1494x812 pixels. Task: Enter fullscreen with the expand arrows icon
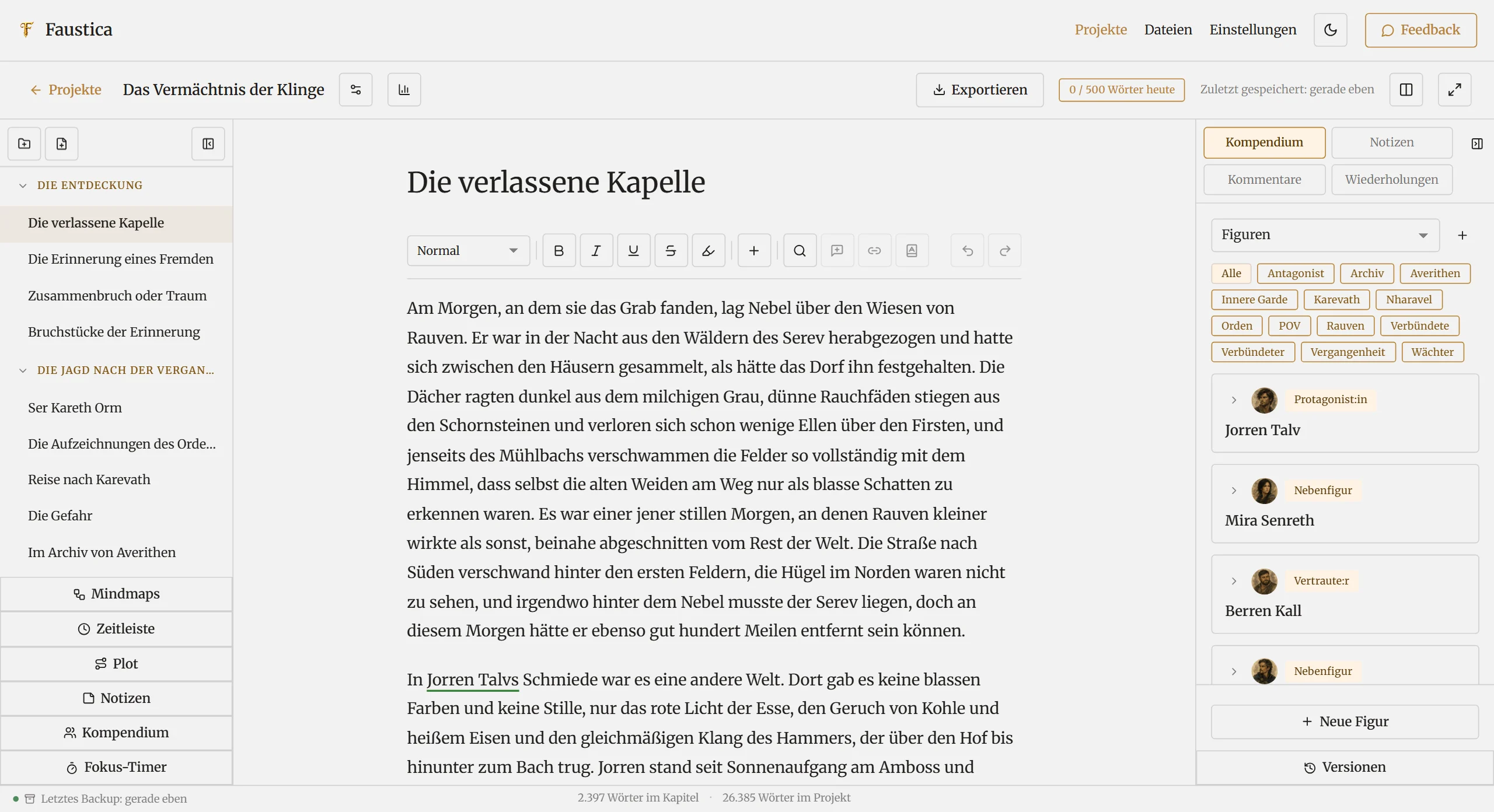pos(1454,89)
